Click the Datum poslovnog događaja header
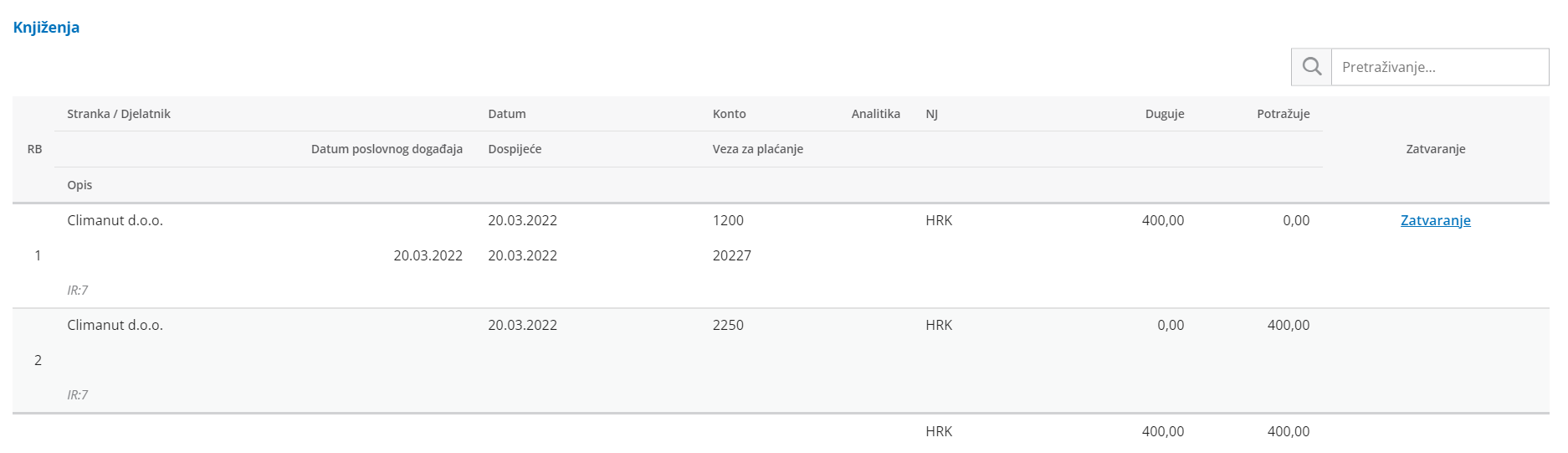1568x453 pixels. click(387, 149)
